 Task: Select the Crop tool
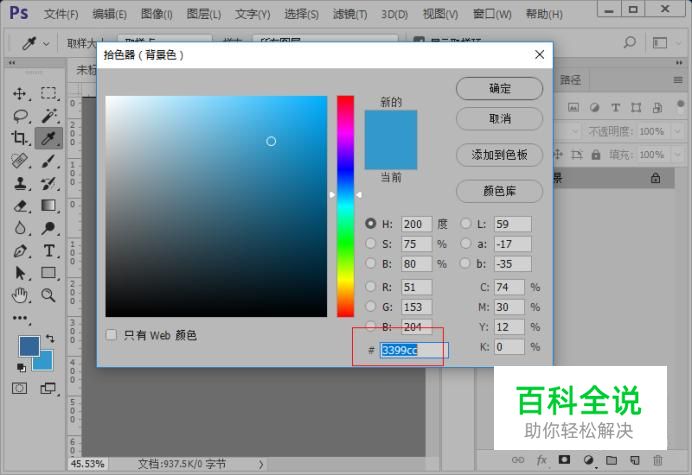(19, 138)
